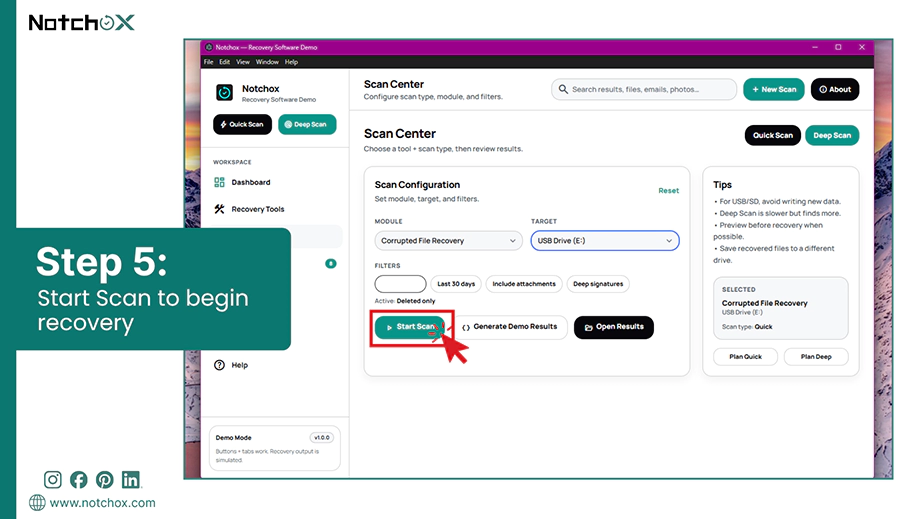The height and width of the screenshot is (519, 922).
Task: Open the About dialog
Action: click(x=835, y=89)
